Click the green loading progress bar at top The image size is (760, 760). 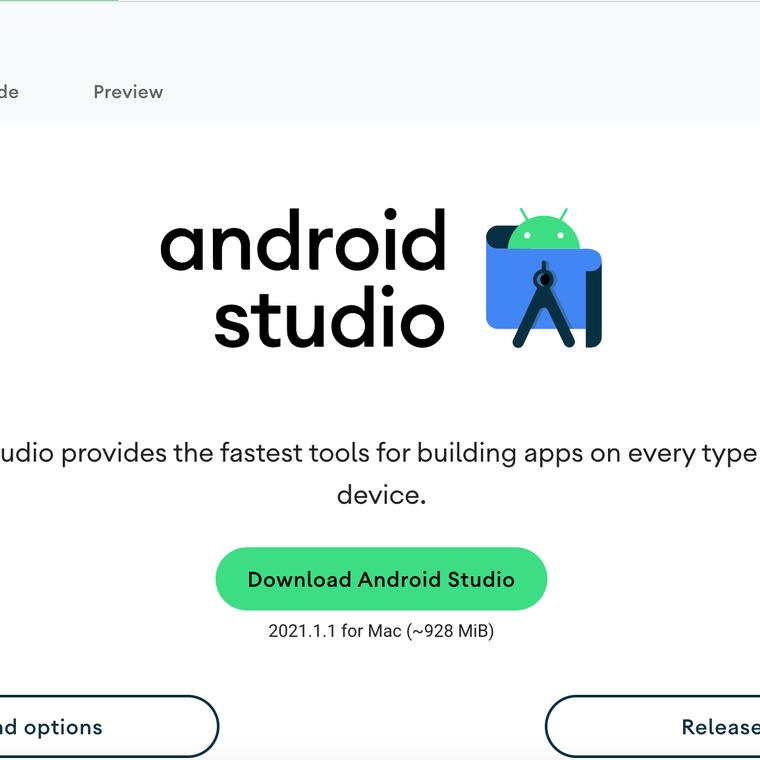58,1
